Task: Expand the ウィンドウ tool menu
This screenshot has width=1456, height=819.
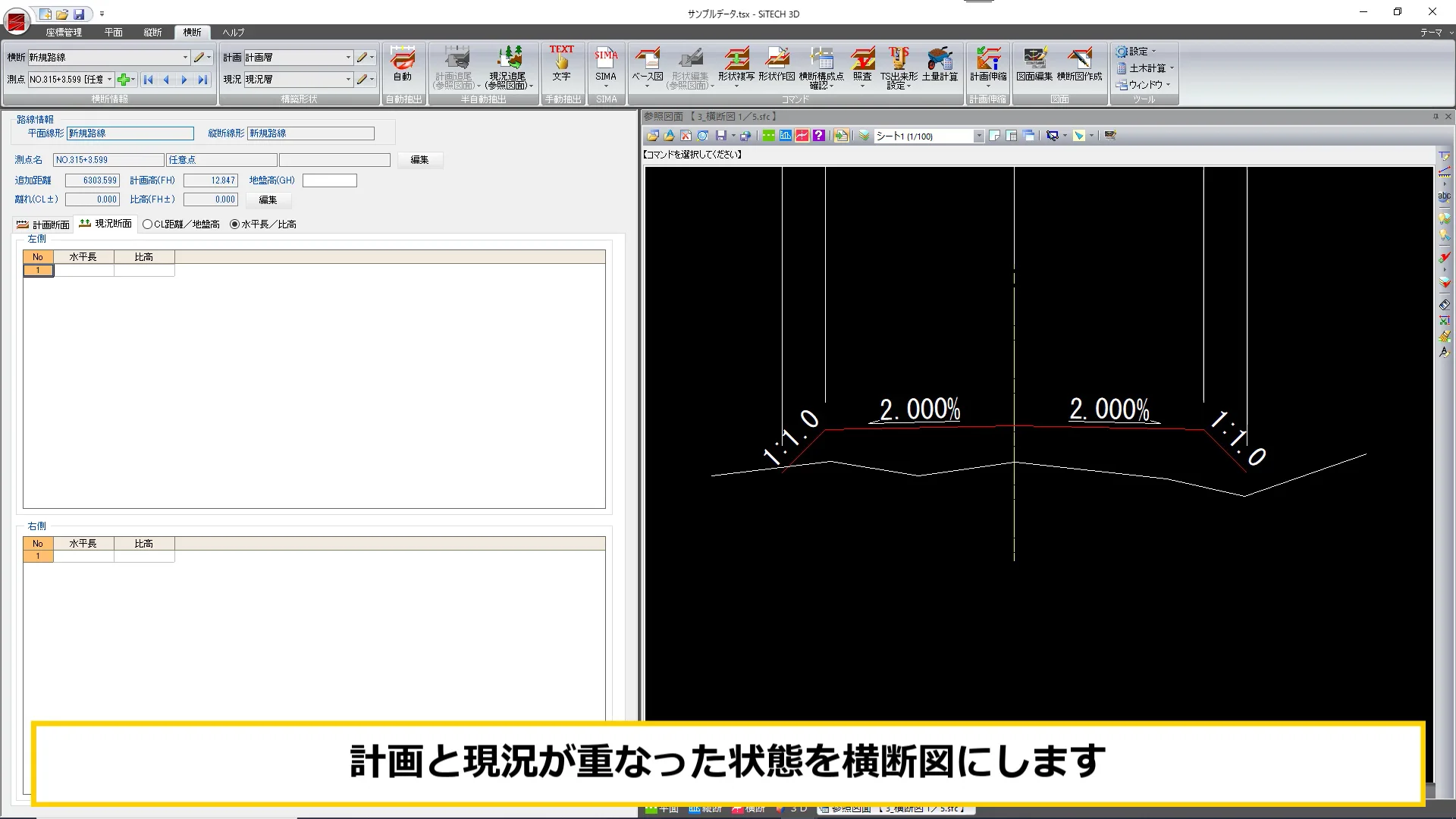Action: pyautogui.click(x=1144, y=85)
